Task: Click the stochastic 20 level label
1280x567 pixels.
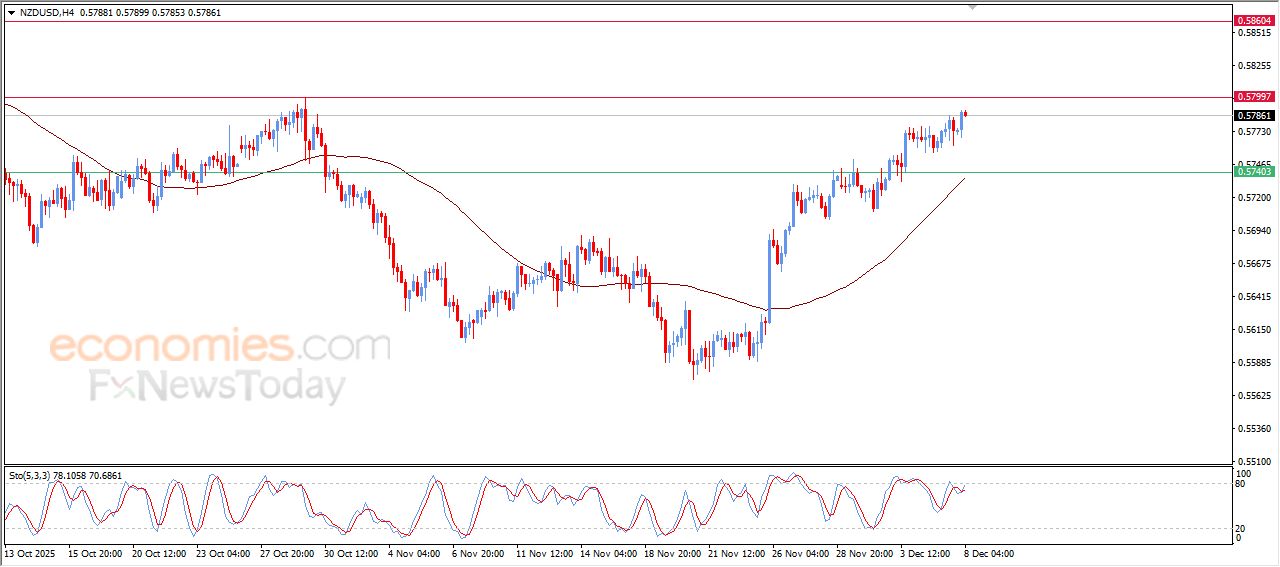Action: click(x=1241, y=527)
